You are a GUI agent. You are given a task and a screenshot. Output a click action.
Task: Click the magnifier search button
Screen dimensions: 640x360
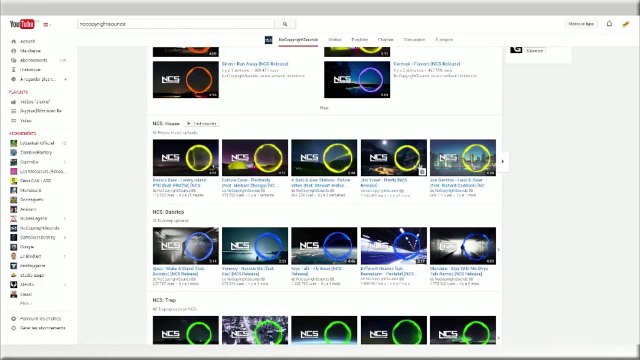[285, 24]
